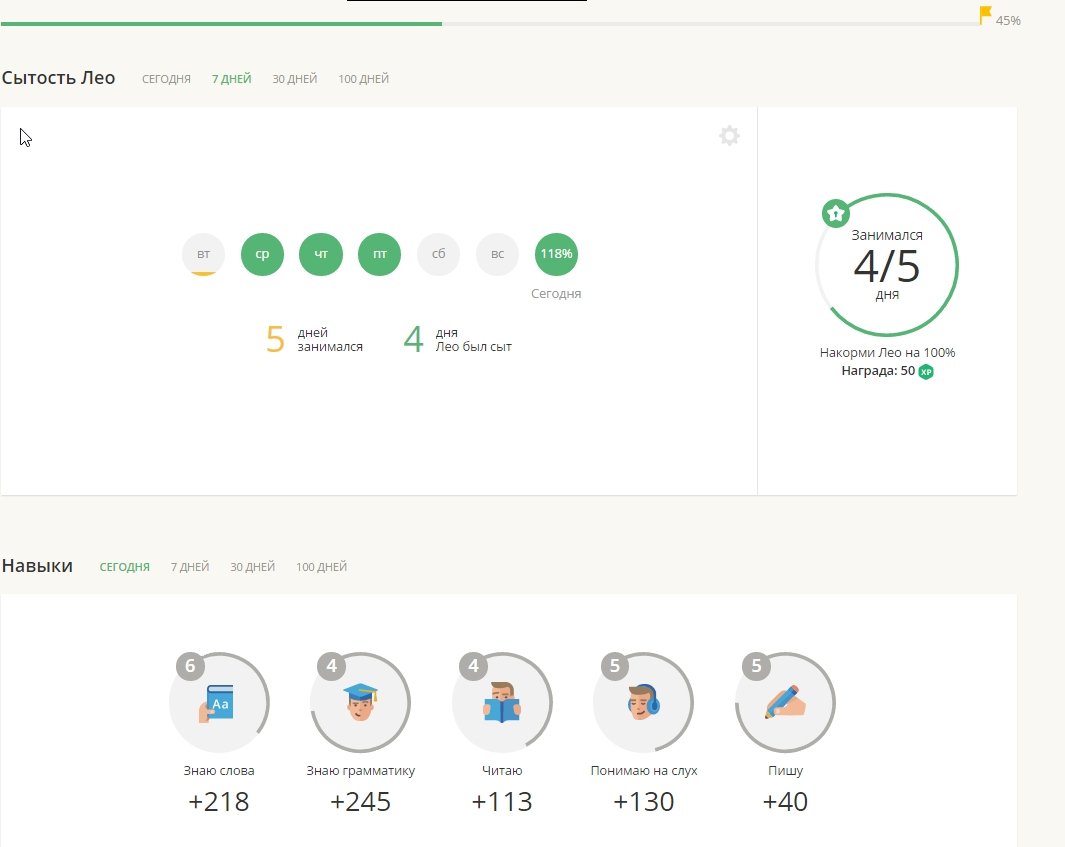The height and width of the screenshot is (847, 1065).
Task: Show 100 дней period for Сытость Лео
Action: coord(363,79)
